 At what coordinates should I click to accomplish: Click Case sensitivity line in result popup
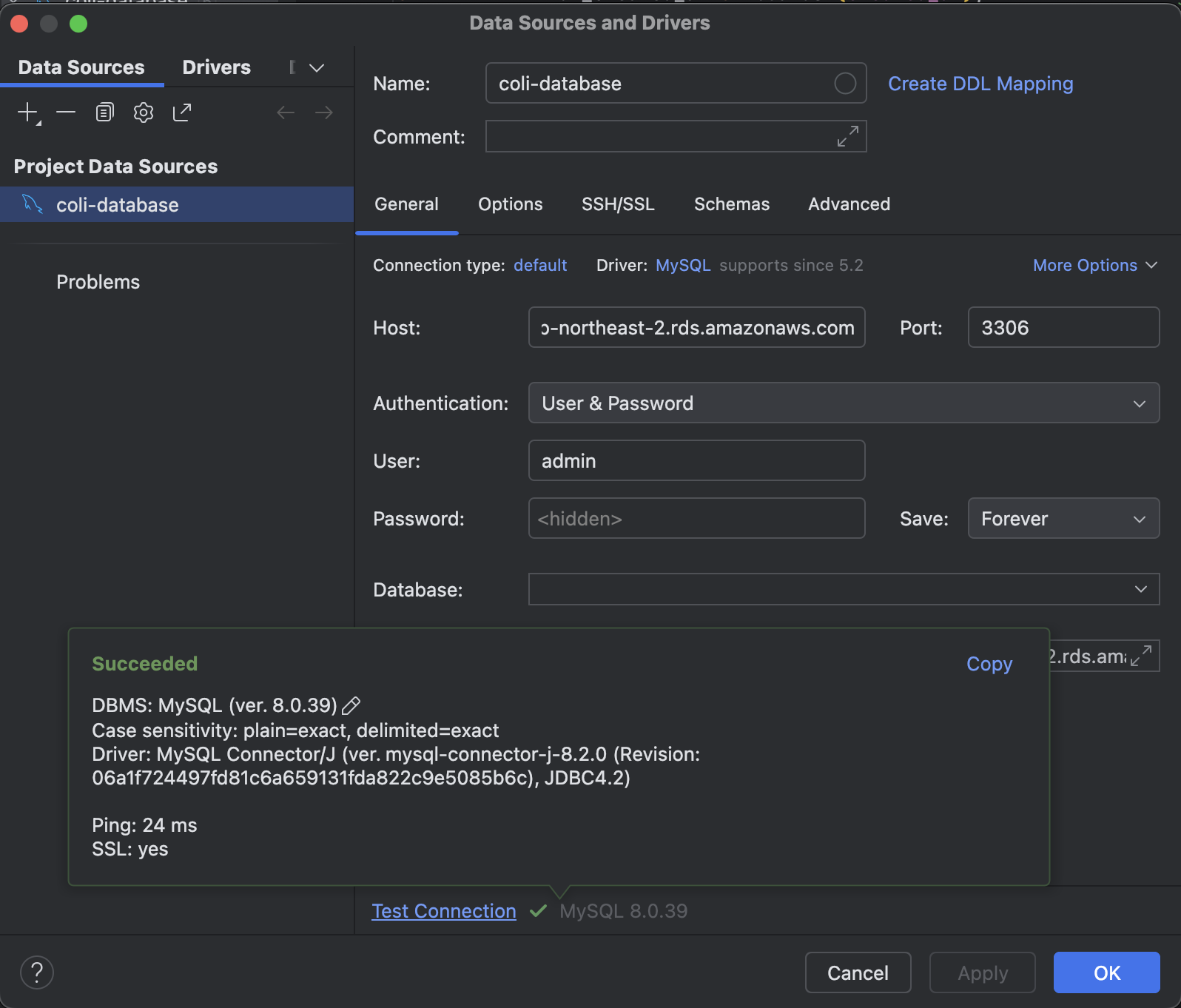click(x=295, y=730)
